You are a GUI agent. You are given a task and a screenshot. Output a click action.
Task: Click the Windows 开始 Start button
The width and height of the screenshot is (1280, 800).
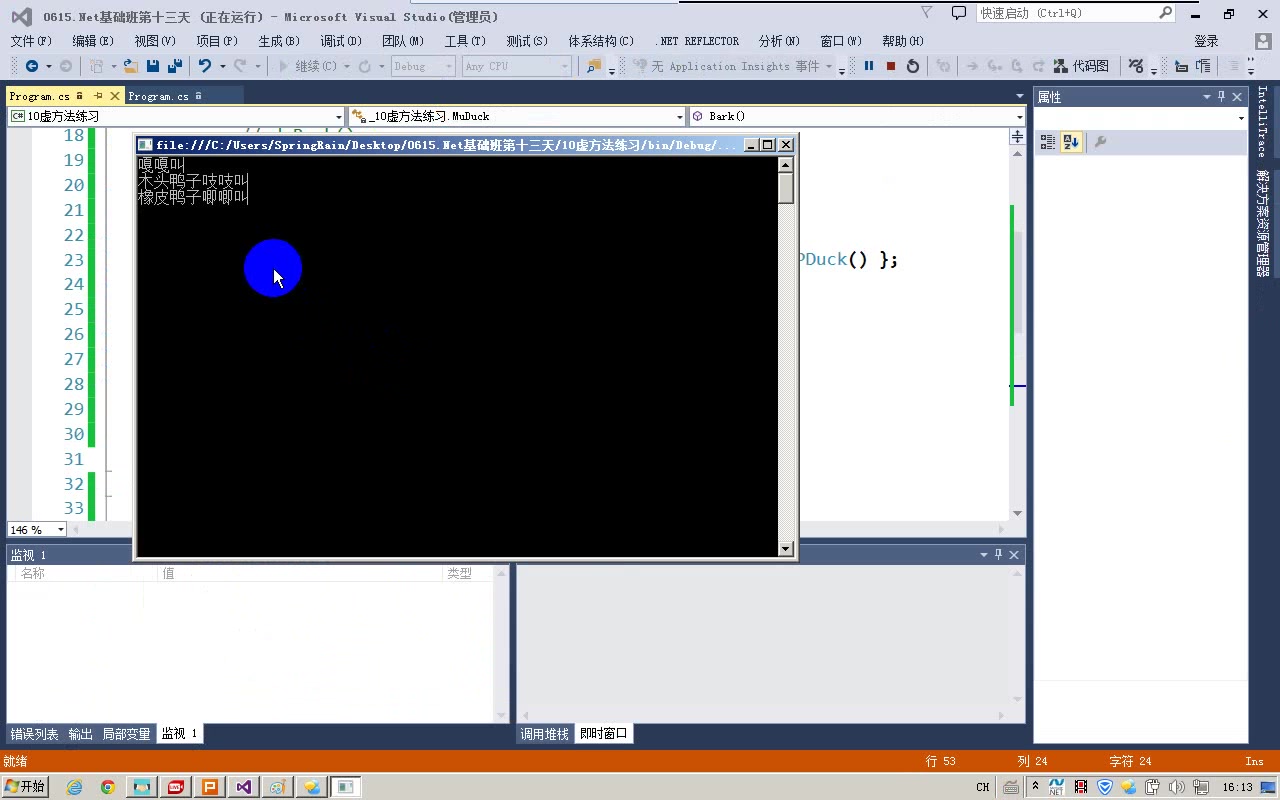point(26,787)
